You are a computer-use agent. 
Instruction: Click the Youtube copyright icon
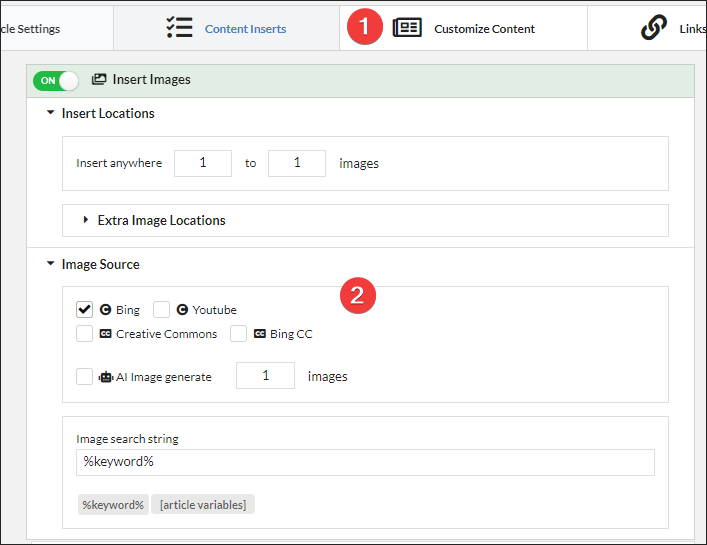182,310
